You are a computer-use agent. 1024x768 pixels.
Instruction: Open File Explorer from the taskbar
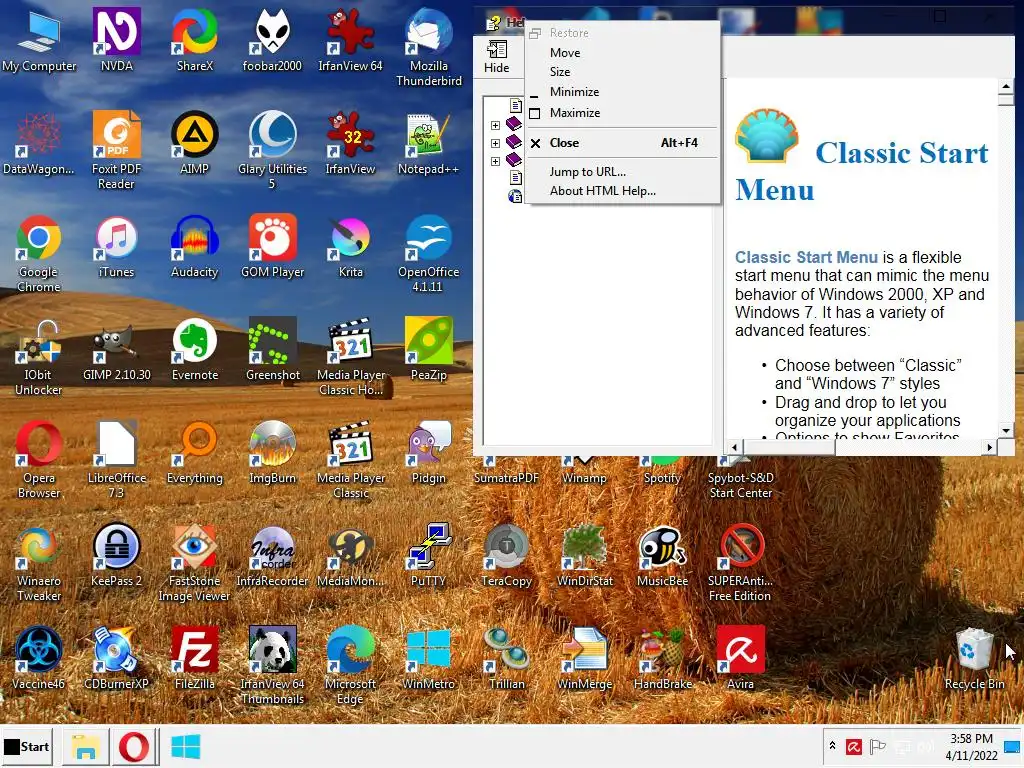click(86, 746)
